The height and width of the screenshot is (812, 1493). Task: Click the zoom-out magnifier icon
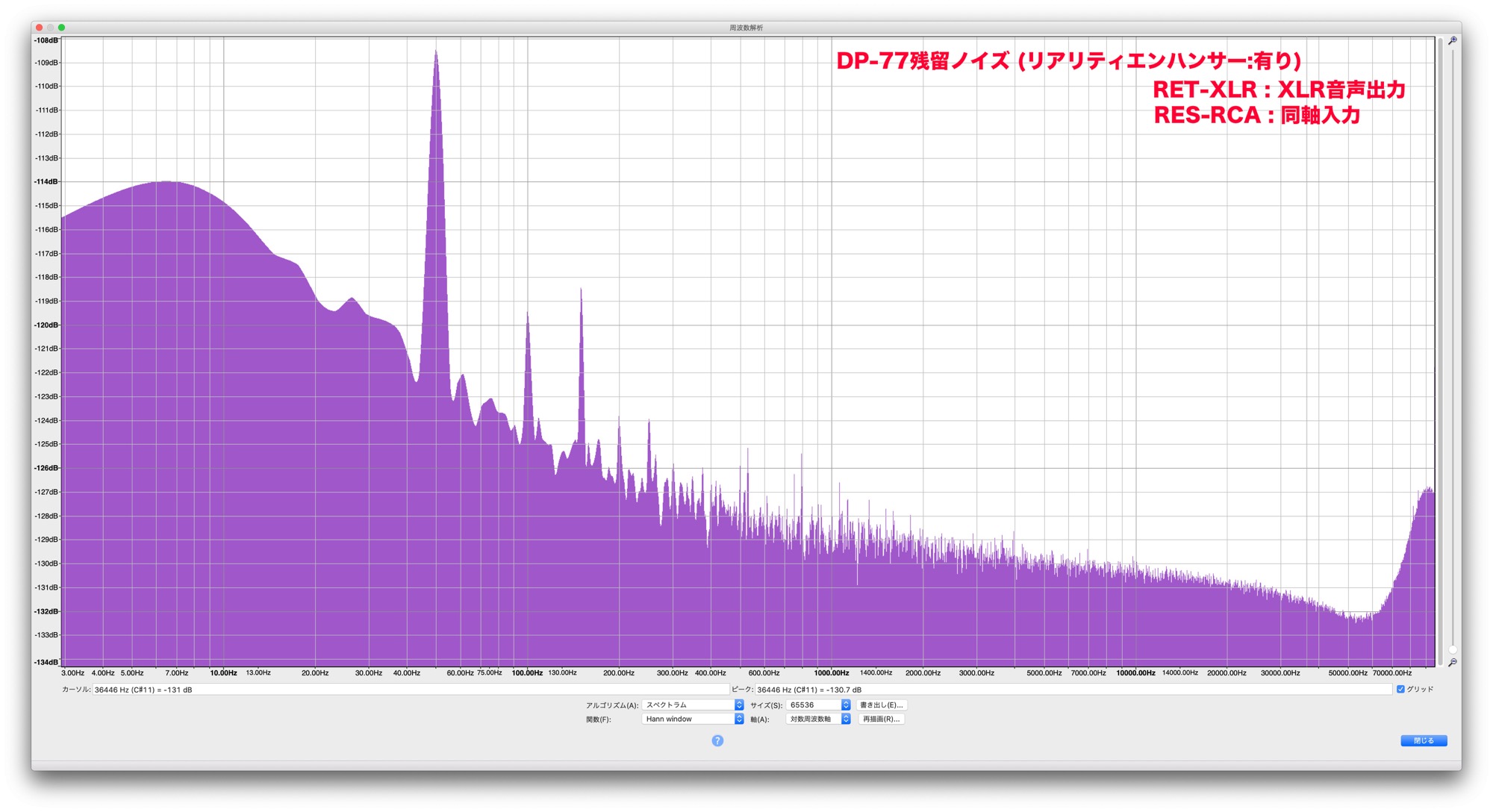pyautogui.click(x=1453, y=663)
